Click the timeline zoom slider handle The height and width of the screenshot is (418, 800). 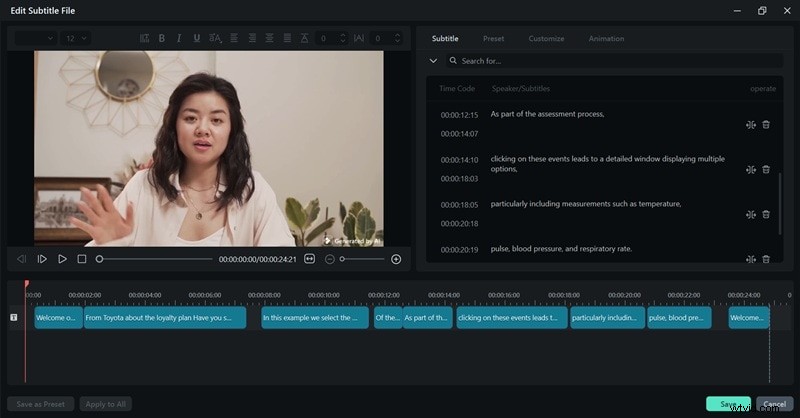[x=342, y=259]
